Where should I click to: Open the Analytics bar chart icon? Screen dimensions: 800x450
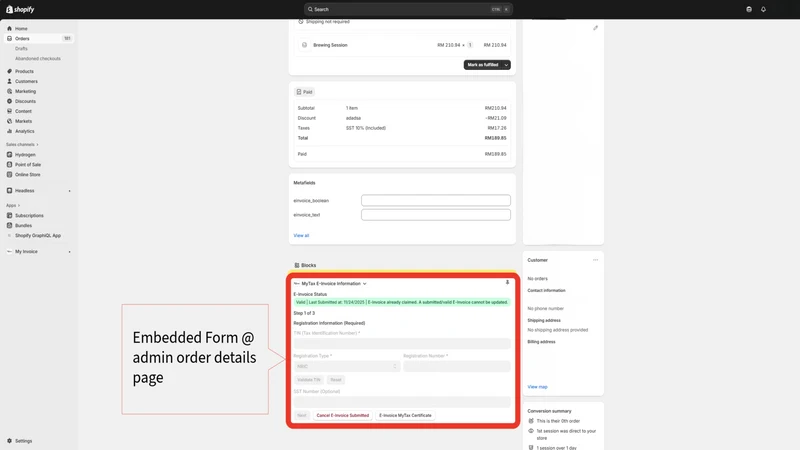9,131
